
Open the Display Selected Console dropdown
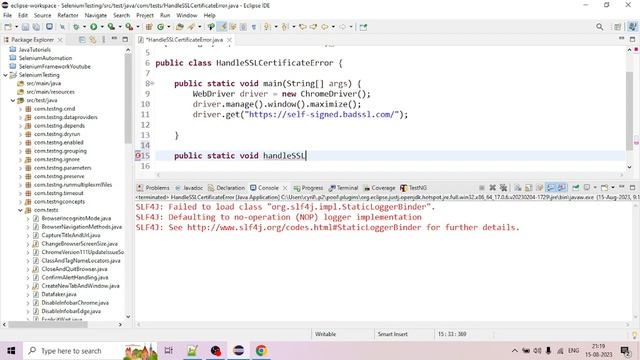point(595,188)
